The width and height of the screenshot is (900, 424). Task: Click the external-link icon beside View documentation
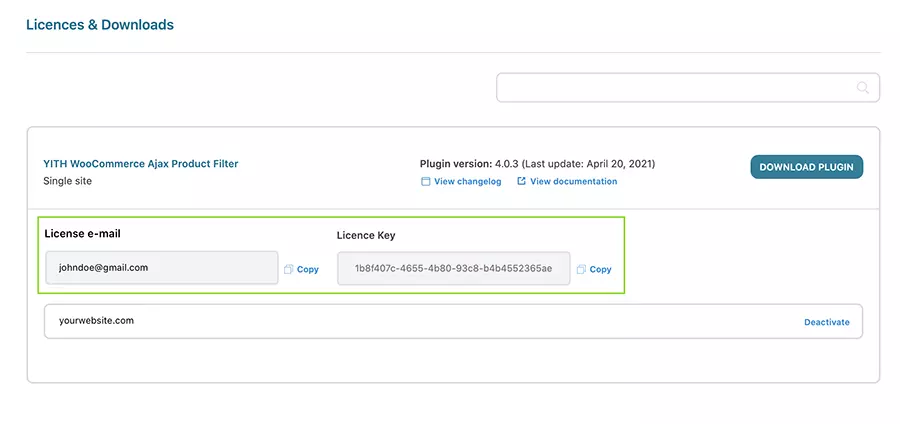521,182
